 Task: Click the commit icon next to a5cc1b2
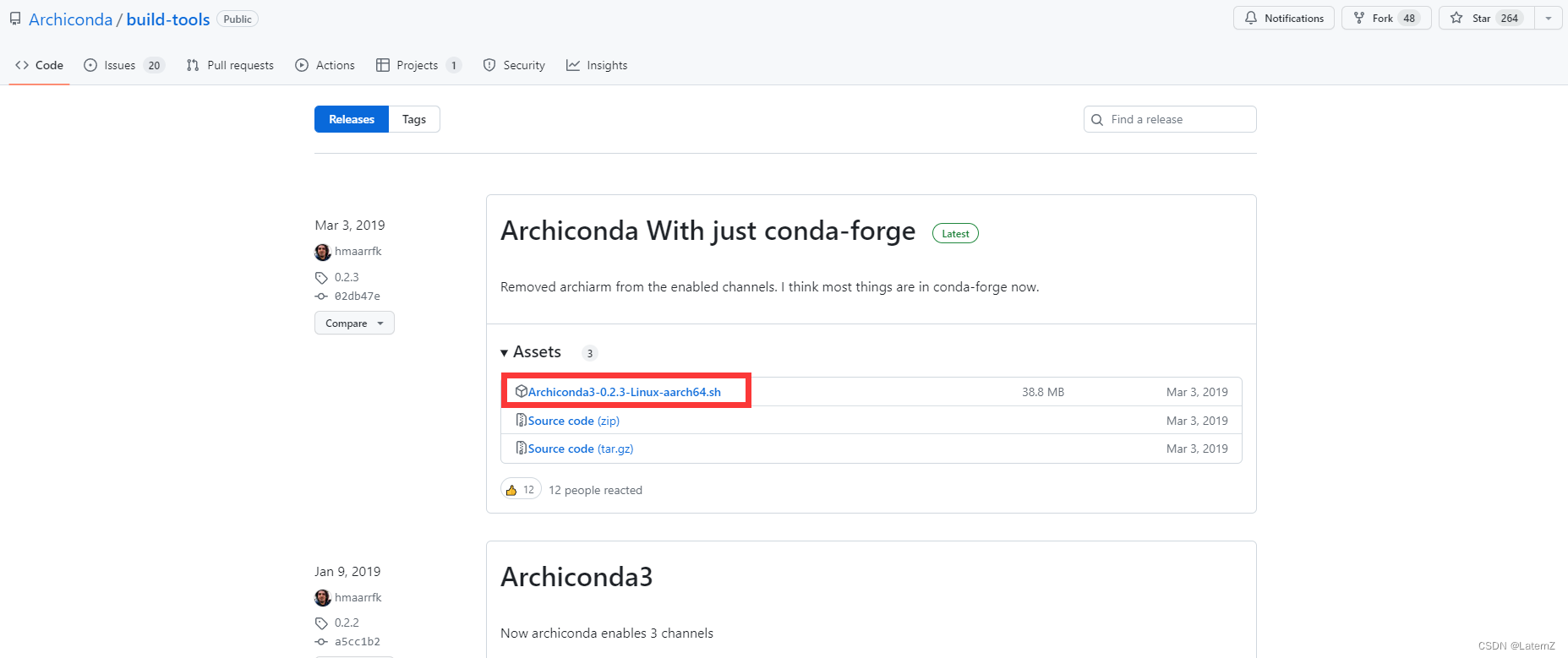[321, 642]
